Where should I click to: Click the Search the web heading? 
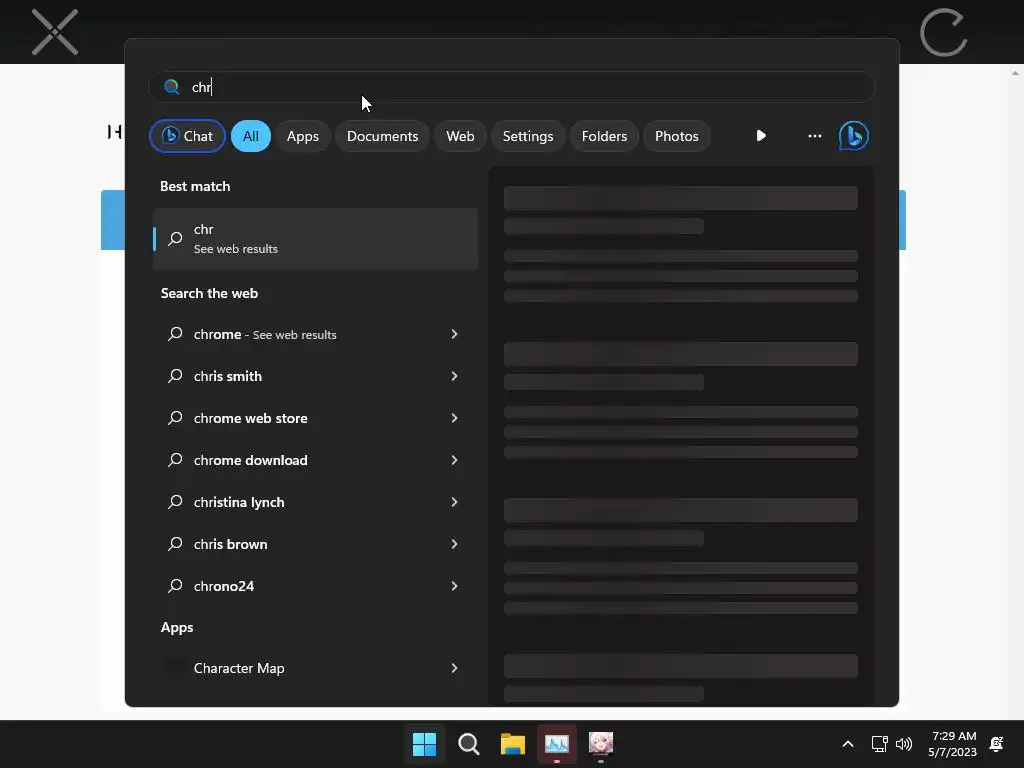tap(209, 293)
